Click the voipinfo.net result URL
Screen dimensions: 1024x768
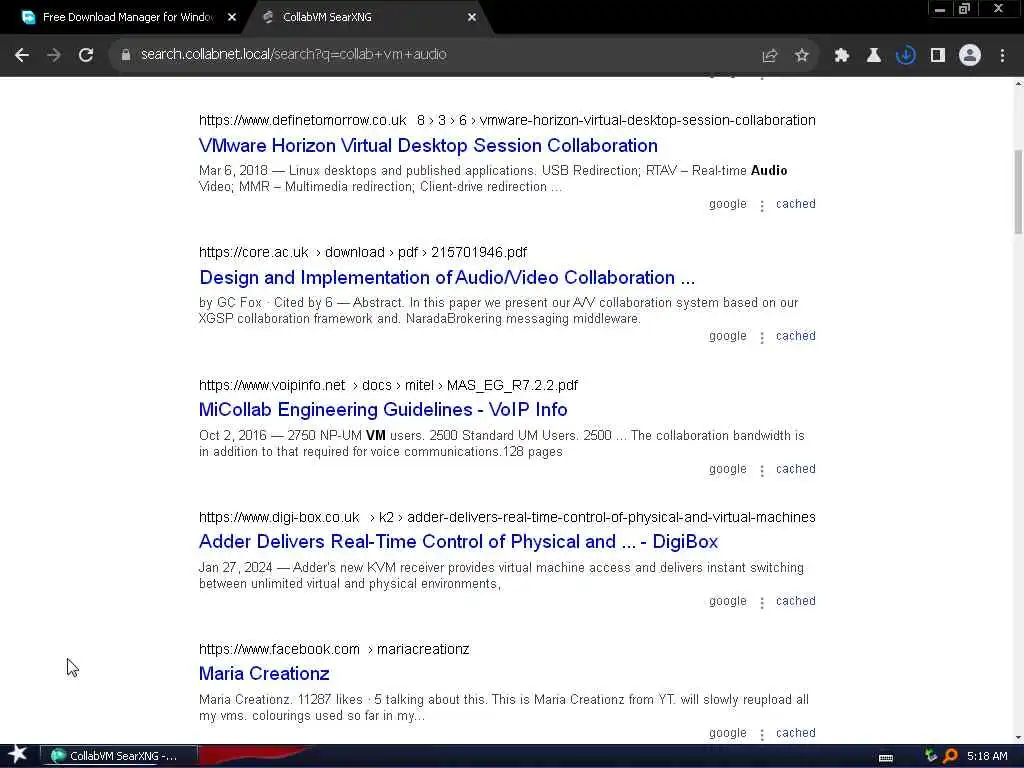pyautogui.click(x=388, y=385)
